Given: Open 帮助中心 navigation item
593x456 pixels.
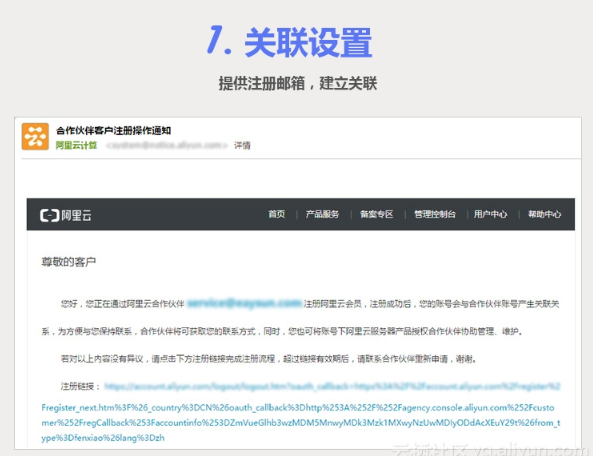Looking at the screenshot, I should point(545,214).
